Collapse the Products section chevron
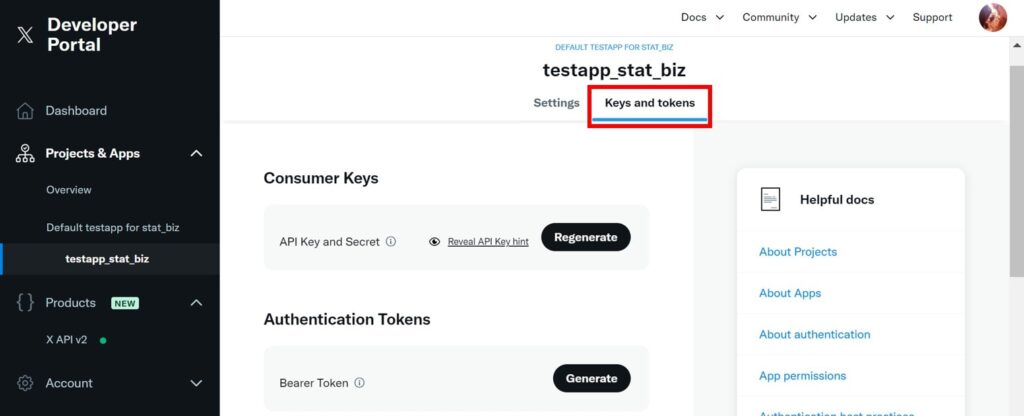Screen dimensions: 1024x416 (196, 303)
